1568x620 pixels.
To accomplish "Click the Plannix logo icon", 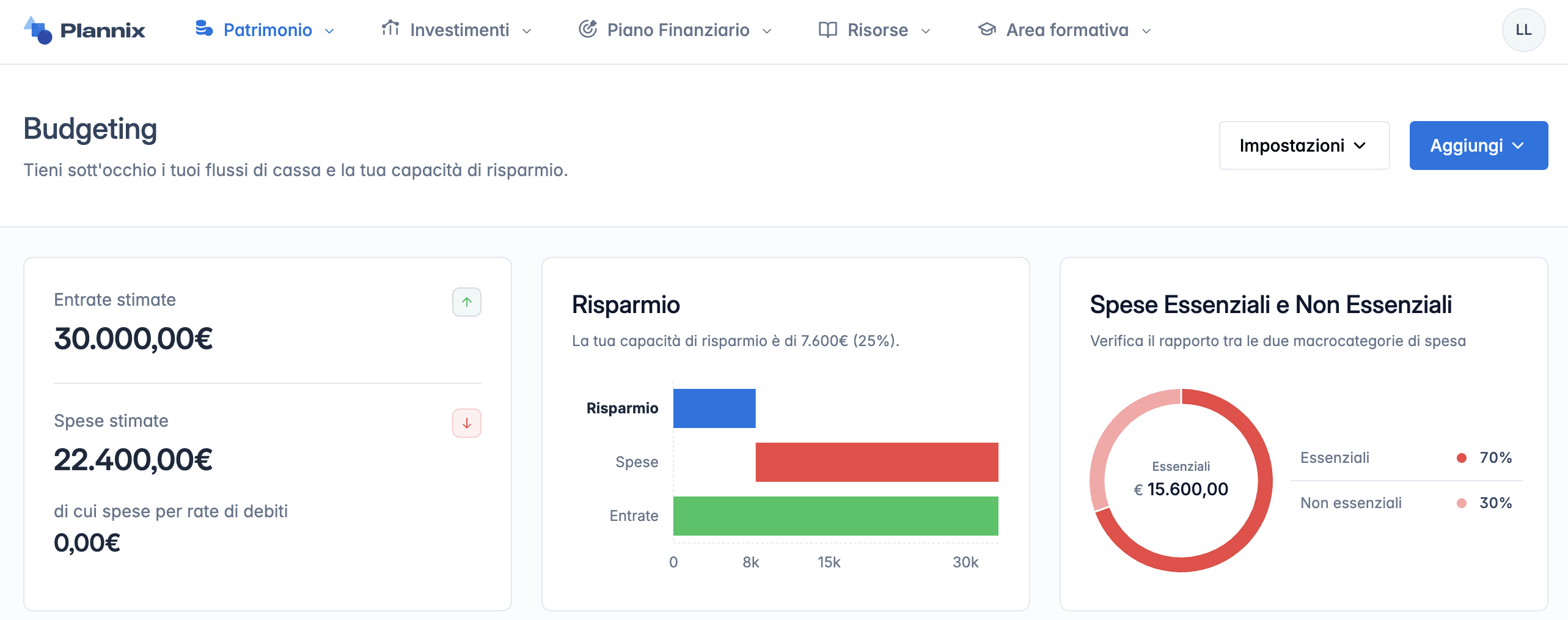I will coord(38,30).
